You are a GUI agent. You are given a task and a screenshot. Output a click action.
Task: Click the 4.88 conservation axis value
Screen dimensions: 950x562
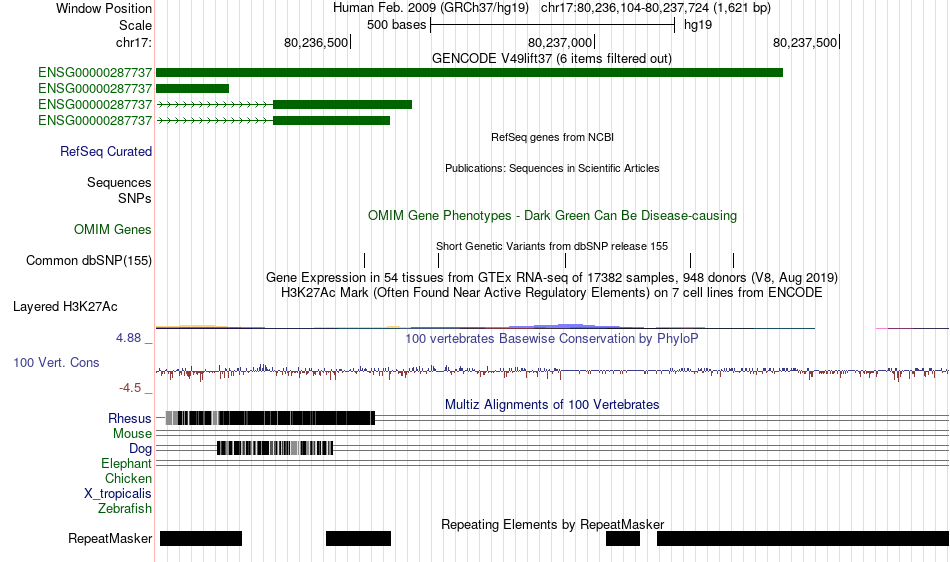128,338
